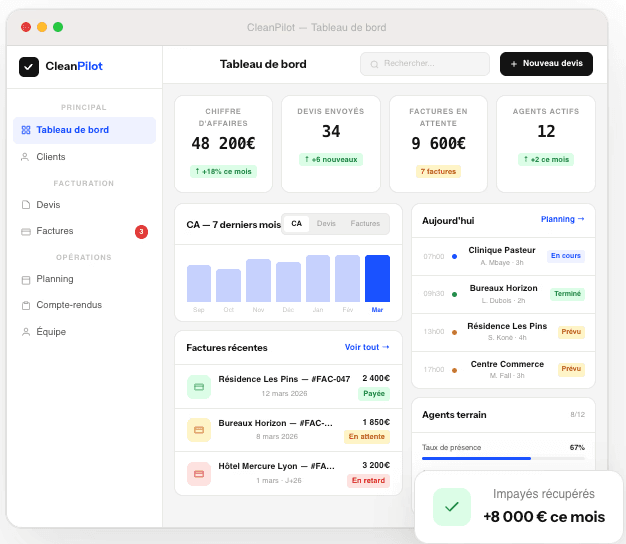Click the Terminé status tag
This screenshot has height=544, width=626.
[x=567, y=294]
